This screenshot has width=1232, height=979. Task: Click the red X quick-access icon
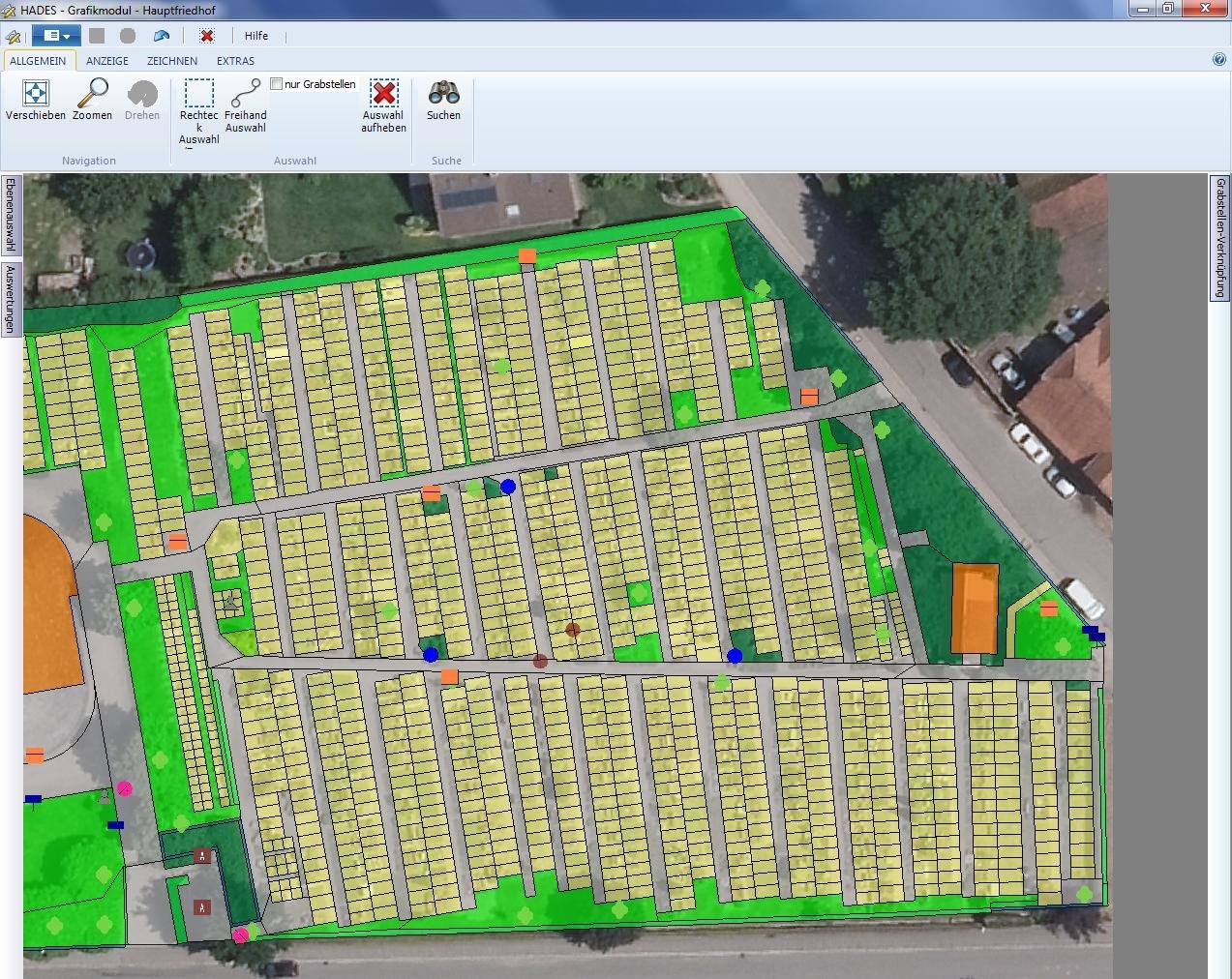(x=206, y=36)
